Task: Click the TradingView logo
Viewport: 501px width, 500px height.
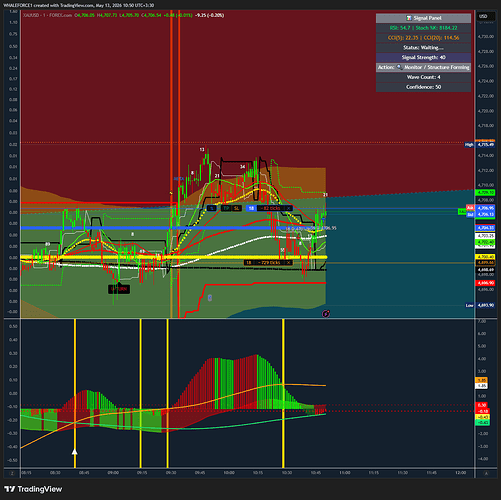Action: click(x=34, y=489)
